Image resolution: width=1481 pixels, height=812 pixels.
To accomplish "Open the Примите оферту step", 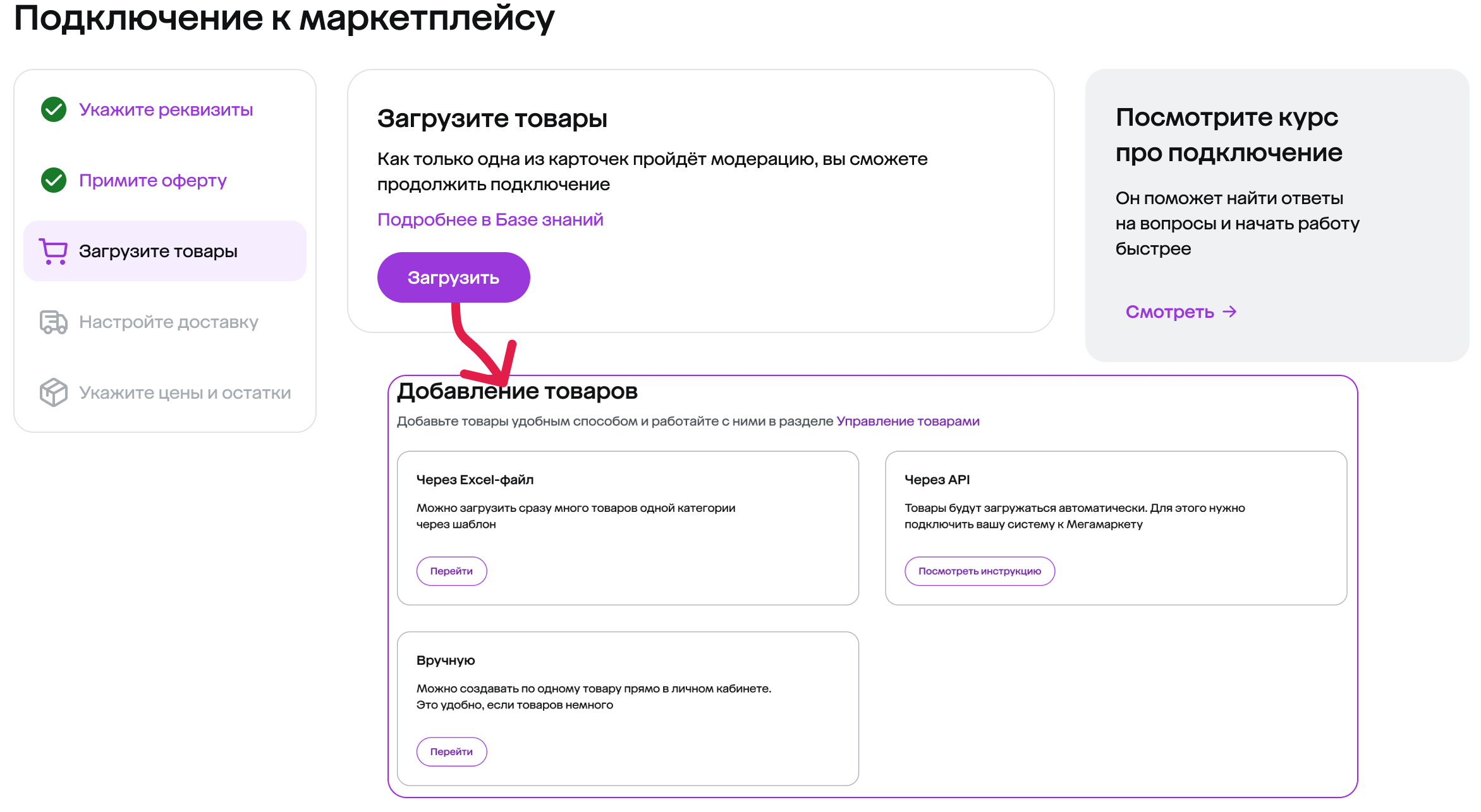I will 152,180.
